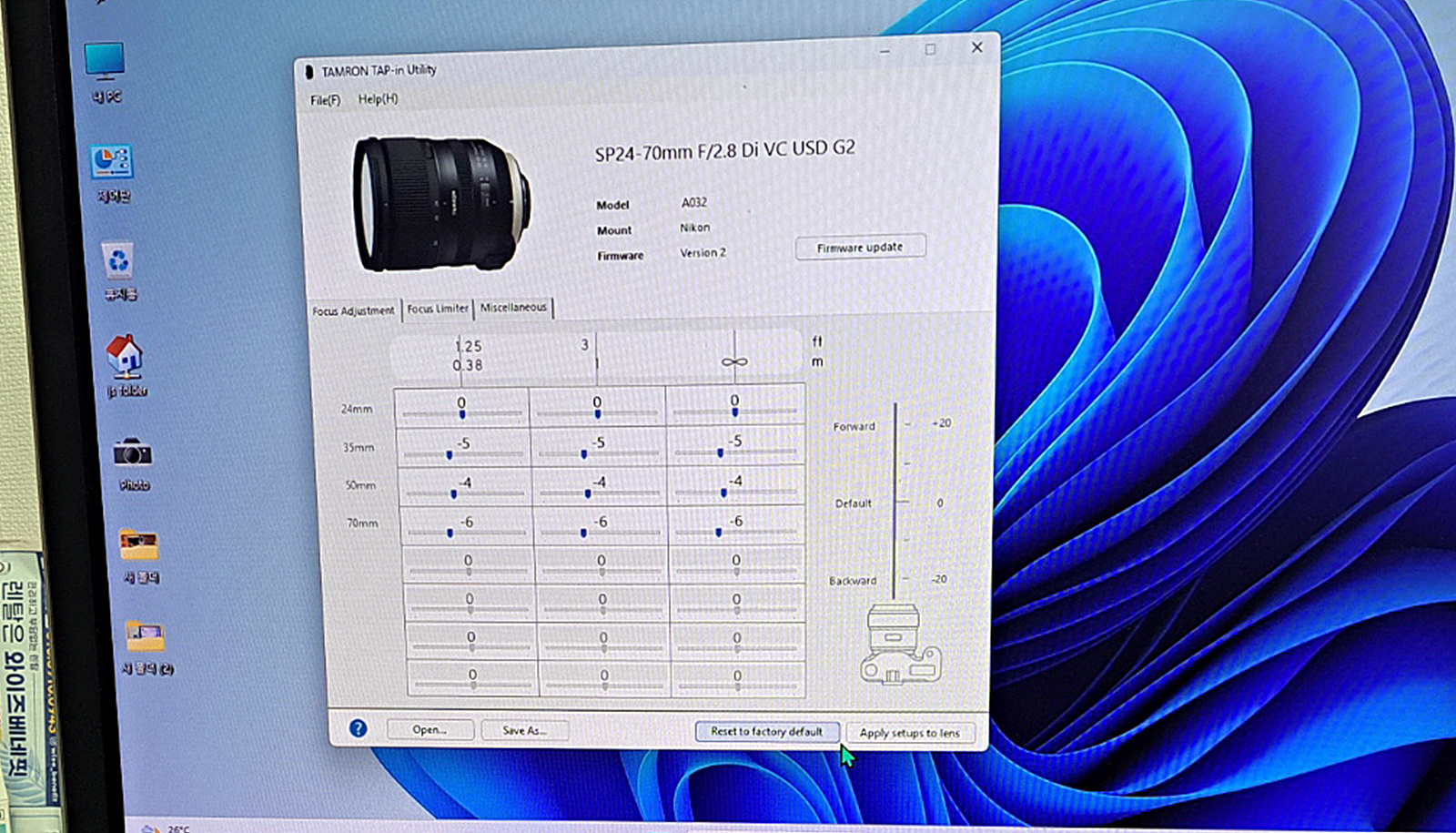This screenshot has height=833, width=1456.
Task: Open the new folder (2) desktop icon
Action: 146,647
